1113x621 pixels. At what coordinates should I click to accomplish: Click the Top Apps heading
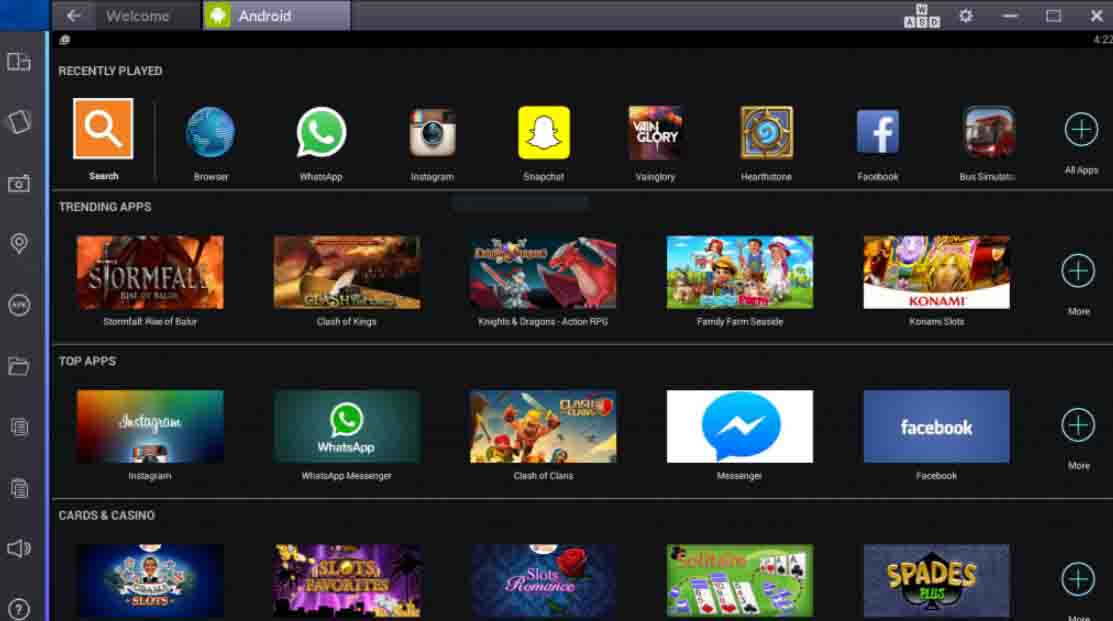click(x=87, y=361)
